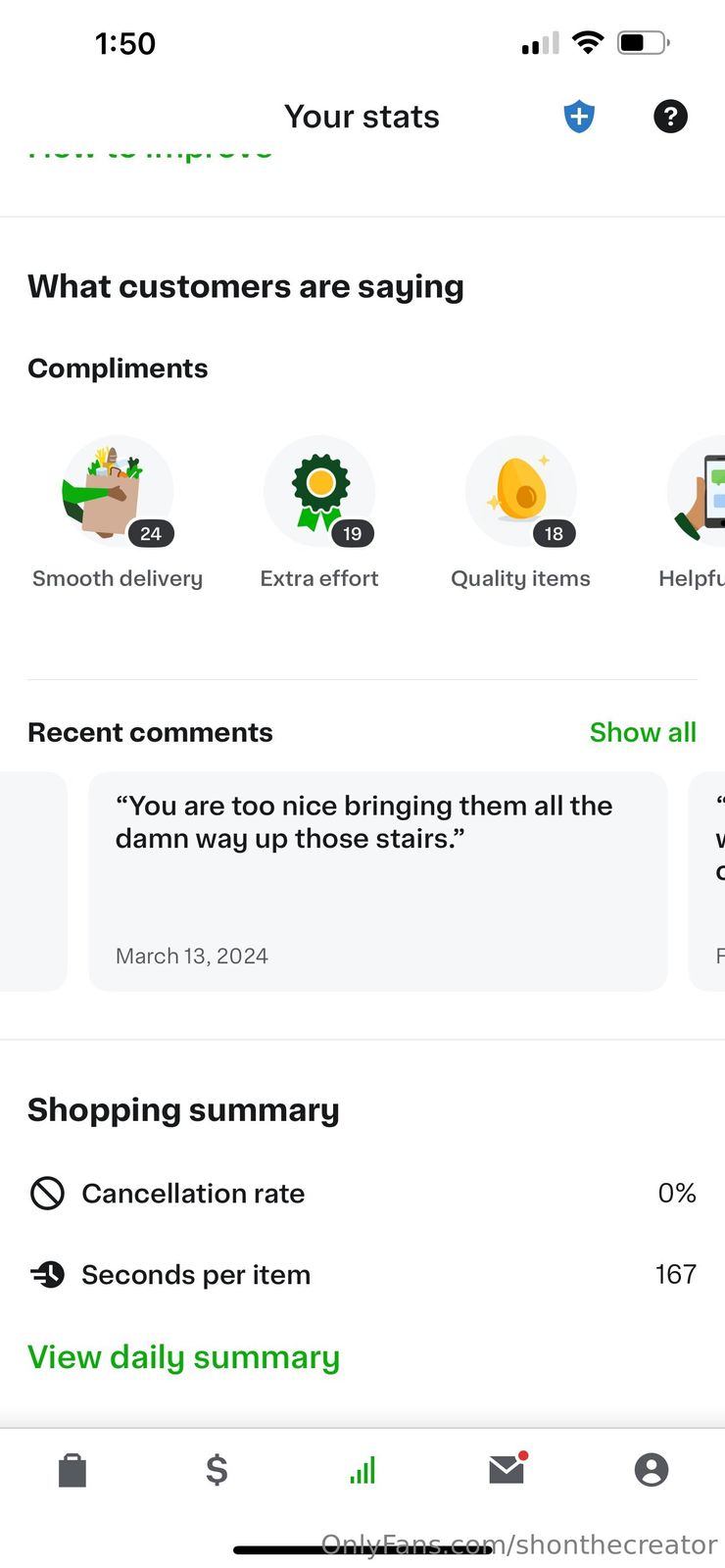Open the envelope messages tab
725x1568 pixels.
point(507,1469)
